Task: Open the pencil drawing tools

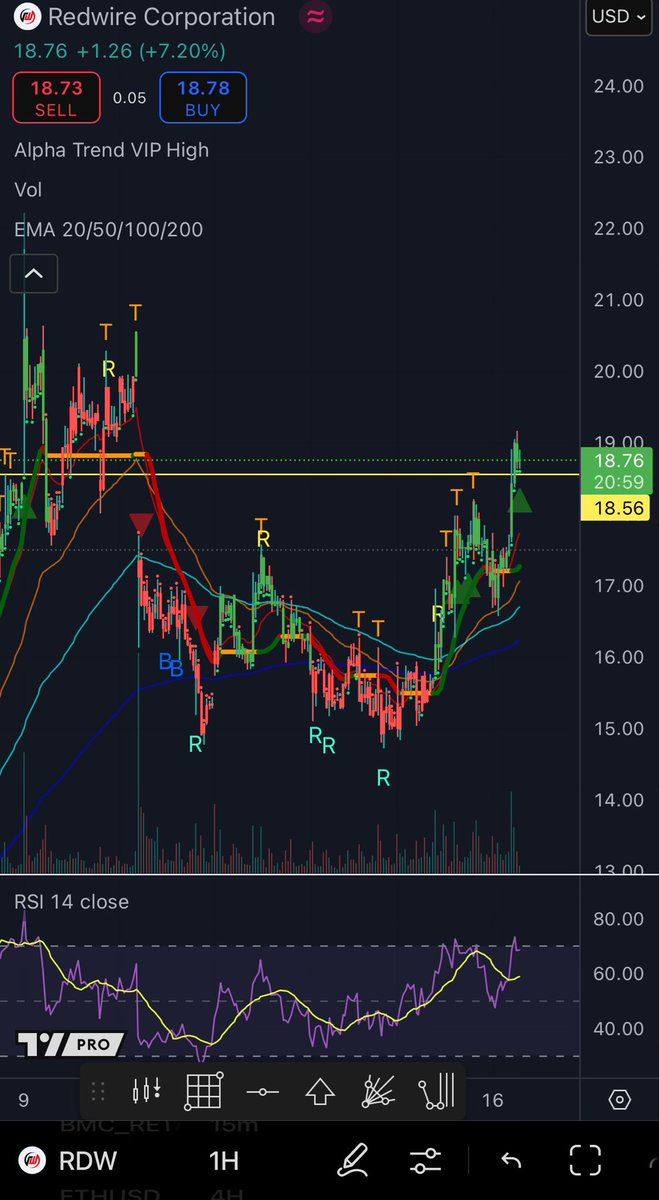Action: 352,1161
